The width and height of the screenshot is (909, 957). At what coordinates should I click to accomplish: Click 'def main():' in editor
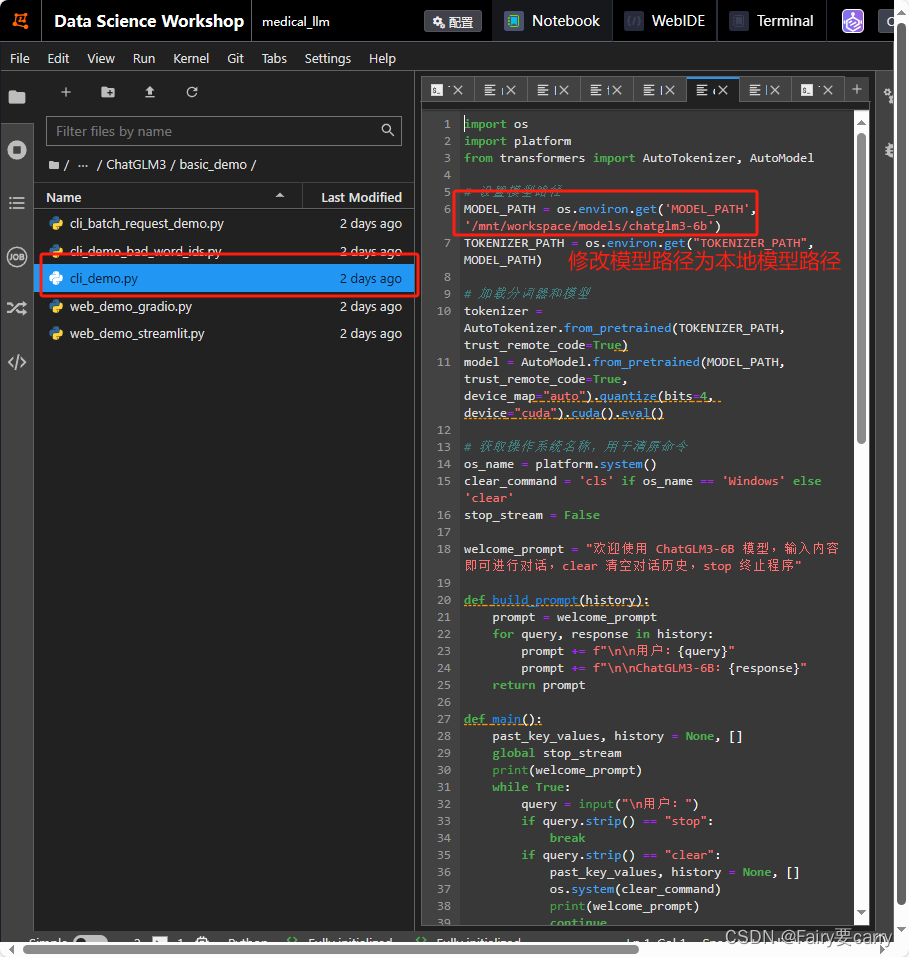pyautogui.click(x=502, y=719)
